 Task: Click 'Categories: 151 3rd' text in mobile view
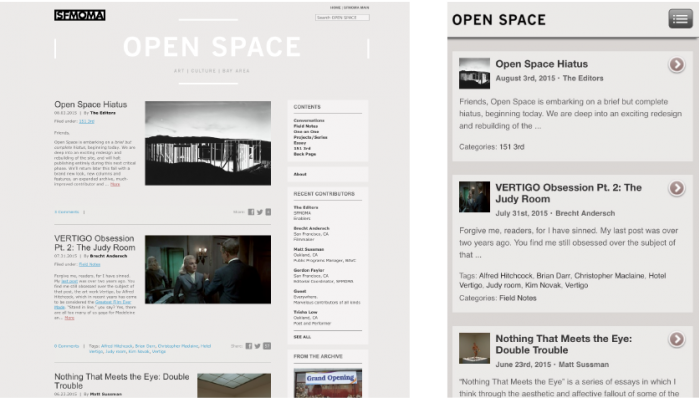click(492, 147)
